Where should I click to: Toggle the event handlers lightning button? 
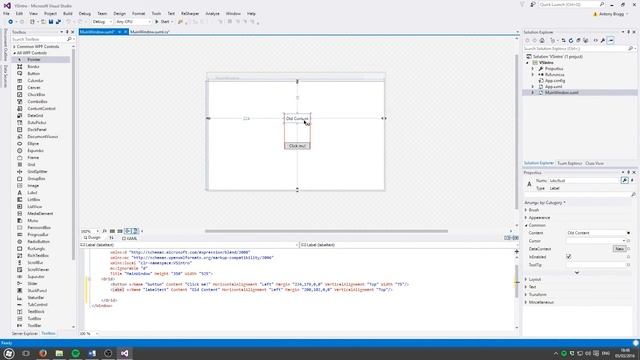click(632, 180)
